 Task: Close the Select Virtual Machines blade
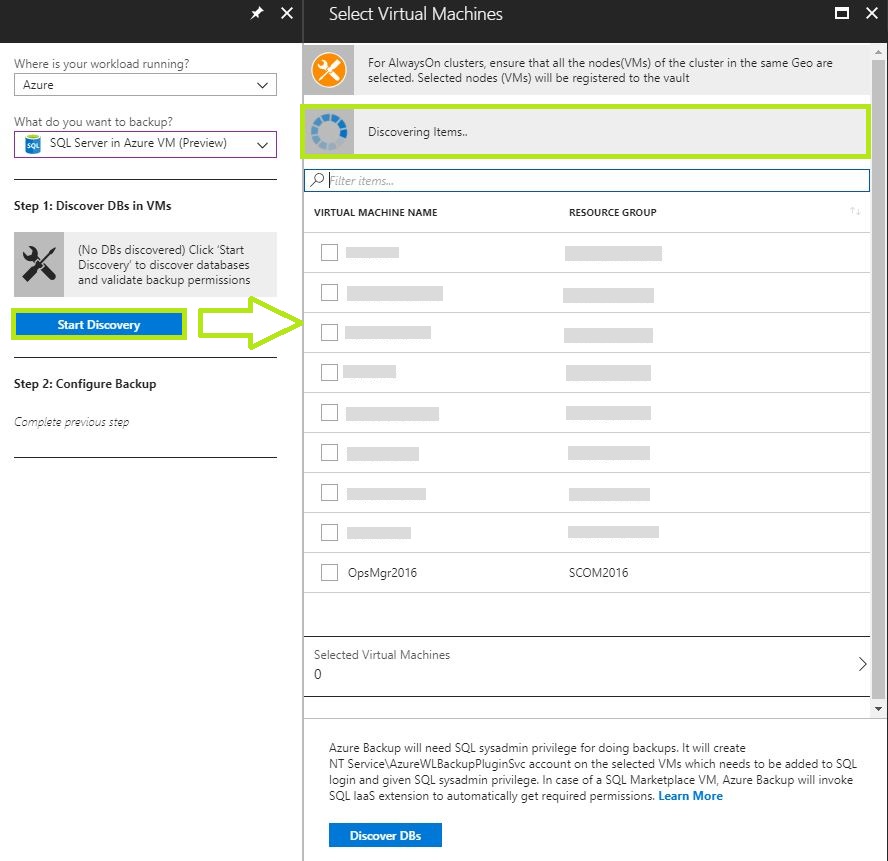pyautogui.click(x=872, y=13)
